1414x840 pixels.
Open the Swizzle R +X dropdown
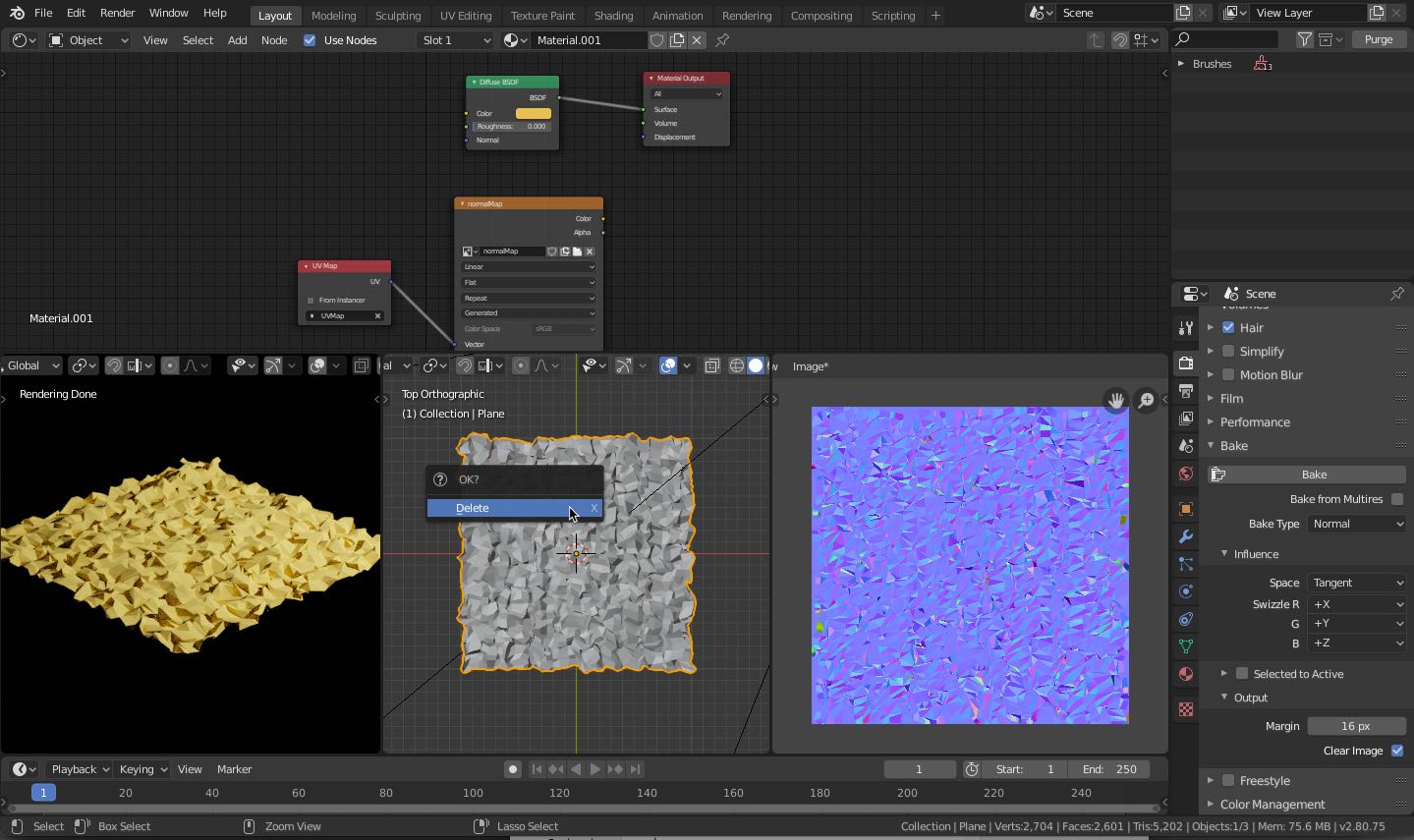[x=1357, y=604]
